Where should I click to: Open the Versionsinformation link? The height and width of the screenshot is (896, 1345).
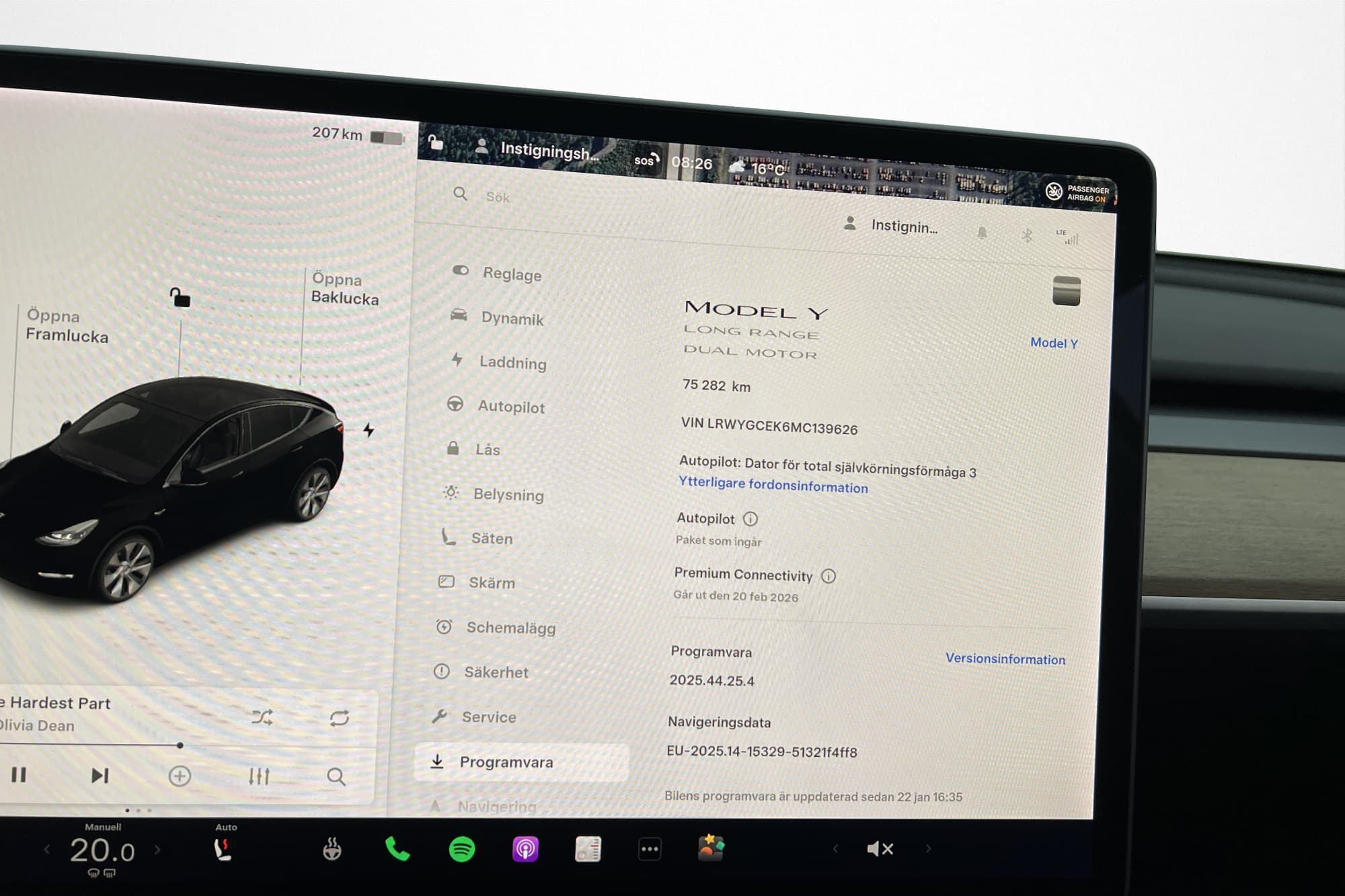[1005, 659]
